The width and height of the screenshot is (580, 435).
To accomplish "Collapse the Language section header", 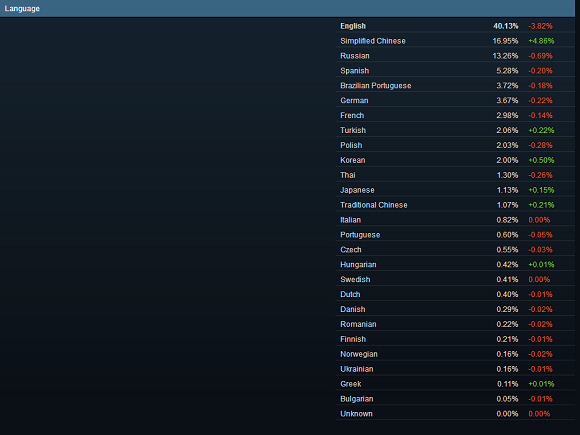I will point(287,9).
